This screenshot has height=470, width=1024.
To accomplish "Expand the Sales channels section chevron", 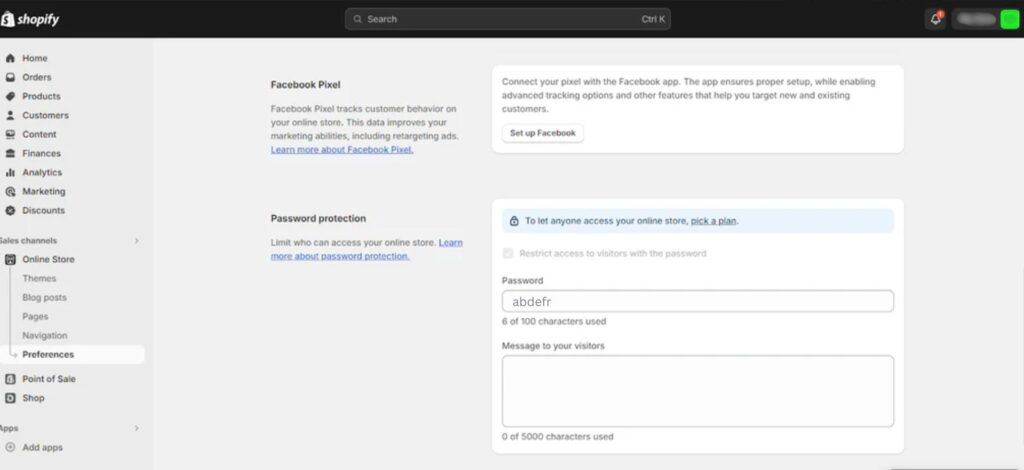I will pos(137,241).
